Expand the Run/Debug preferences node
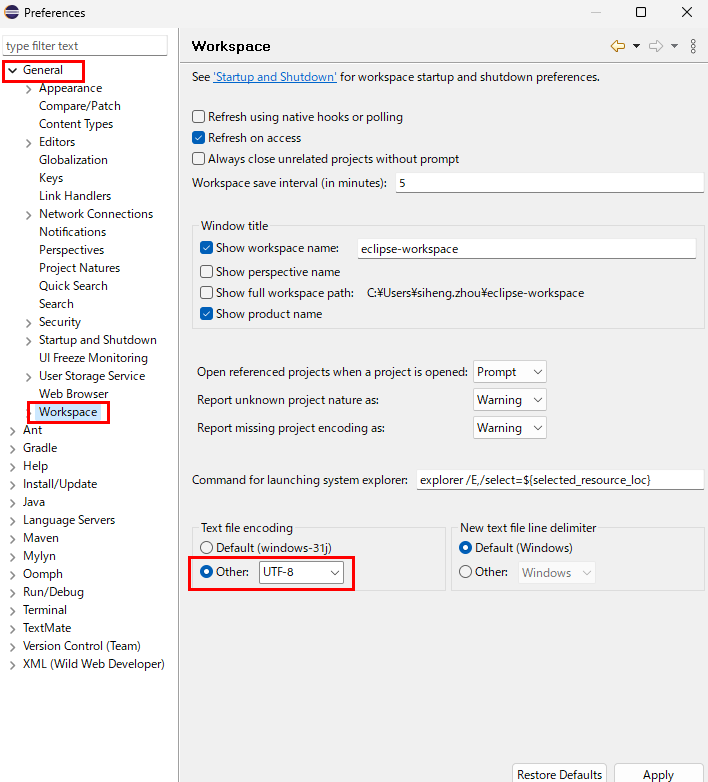 12,592
